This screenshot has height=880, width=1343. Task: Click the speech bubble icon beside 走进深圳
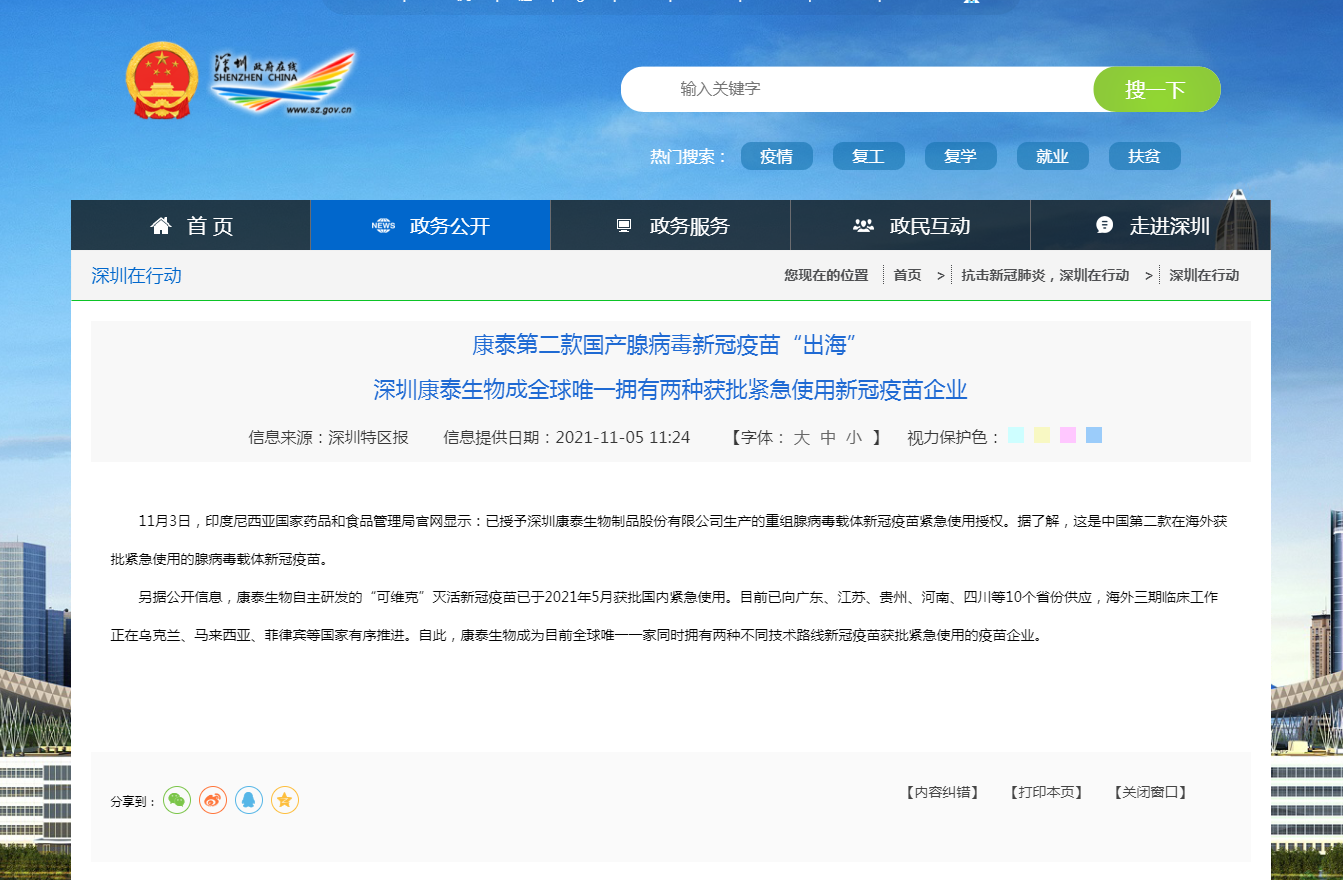1105,225
